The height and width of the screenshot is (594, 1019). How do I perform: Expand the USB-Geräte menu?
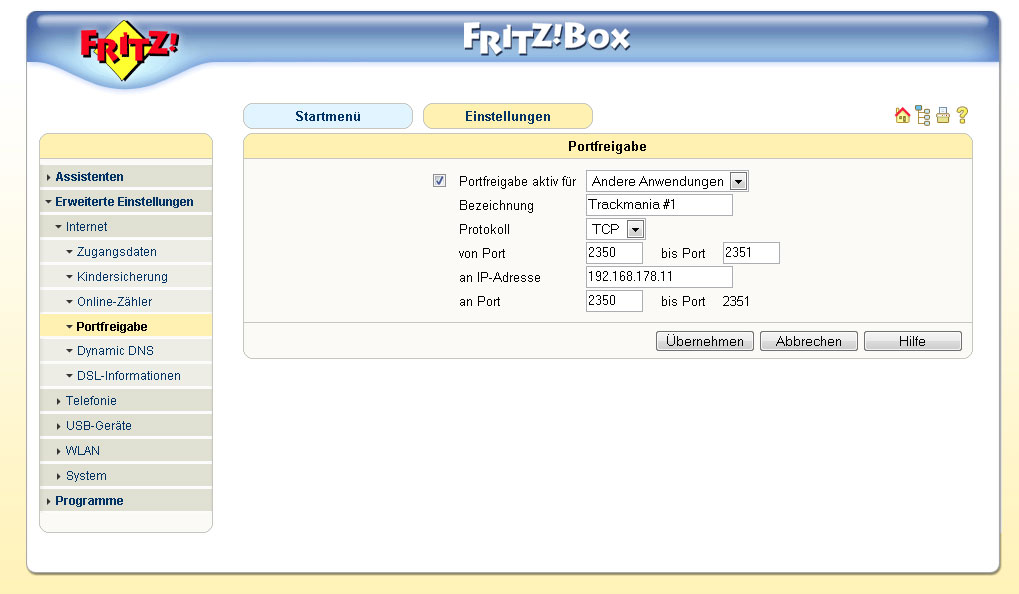point(126,426)
